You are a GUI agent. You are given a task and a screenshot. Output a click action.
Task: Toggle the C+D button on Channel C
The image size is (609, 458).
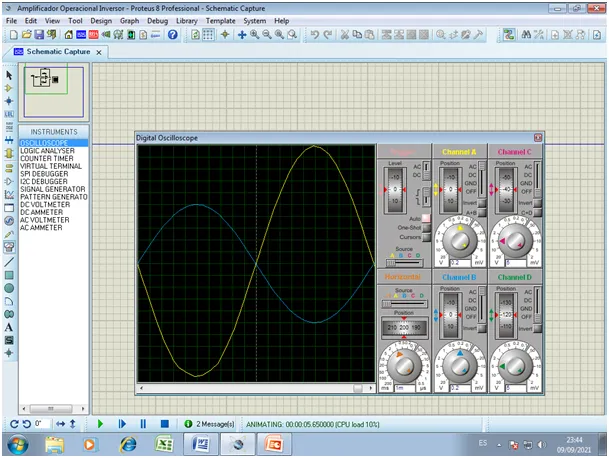pos(538,212)
